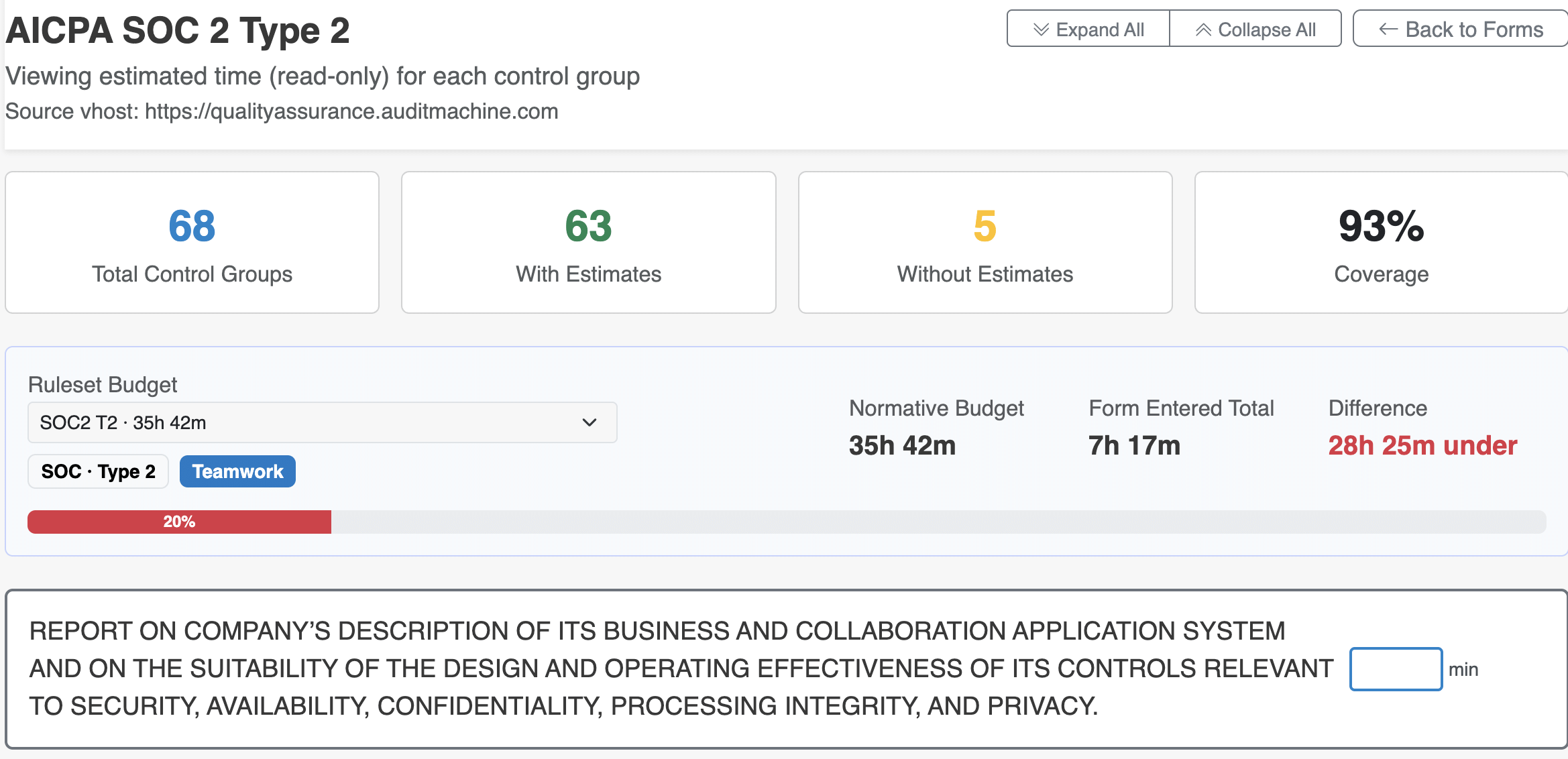This screenshot has width=1568, height=759.
Task: Click the Teamwork badge
Action: [237, 471]
